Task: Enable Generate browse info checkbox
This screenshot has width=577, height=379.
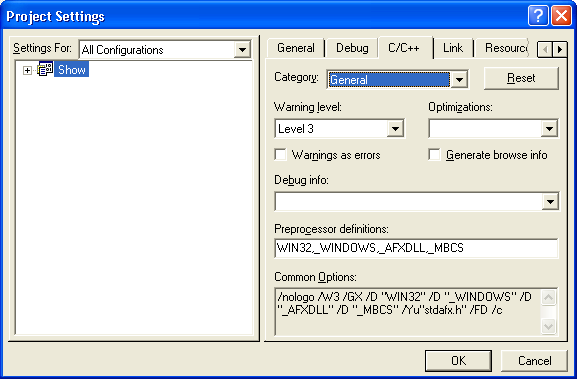Action: coord(434,155)
